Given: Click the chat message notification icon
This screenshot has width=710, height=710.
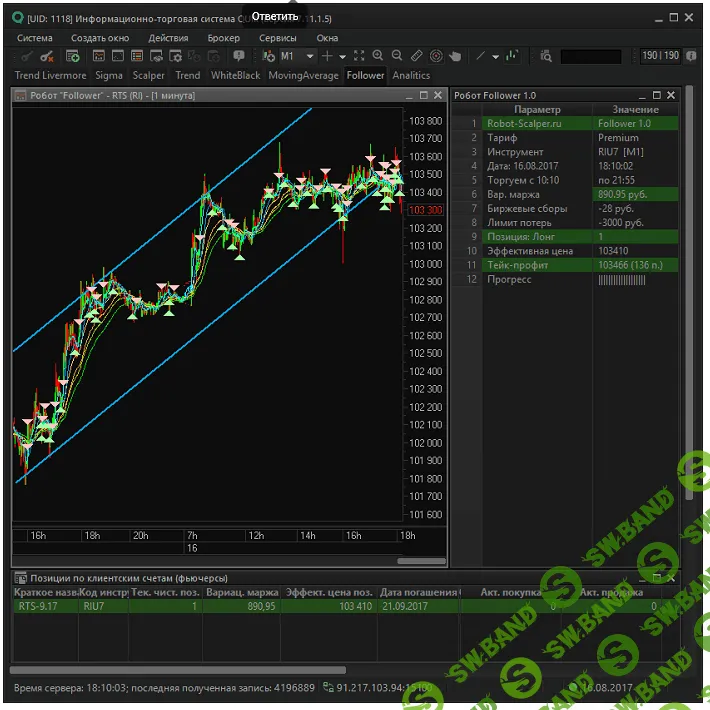Looking at the screenshot, I should tap(240, 57).
